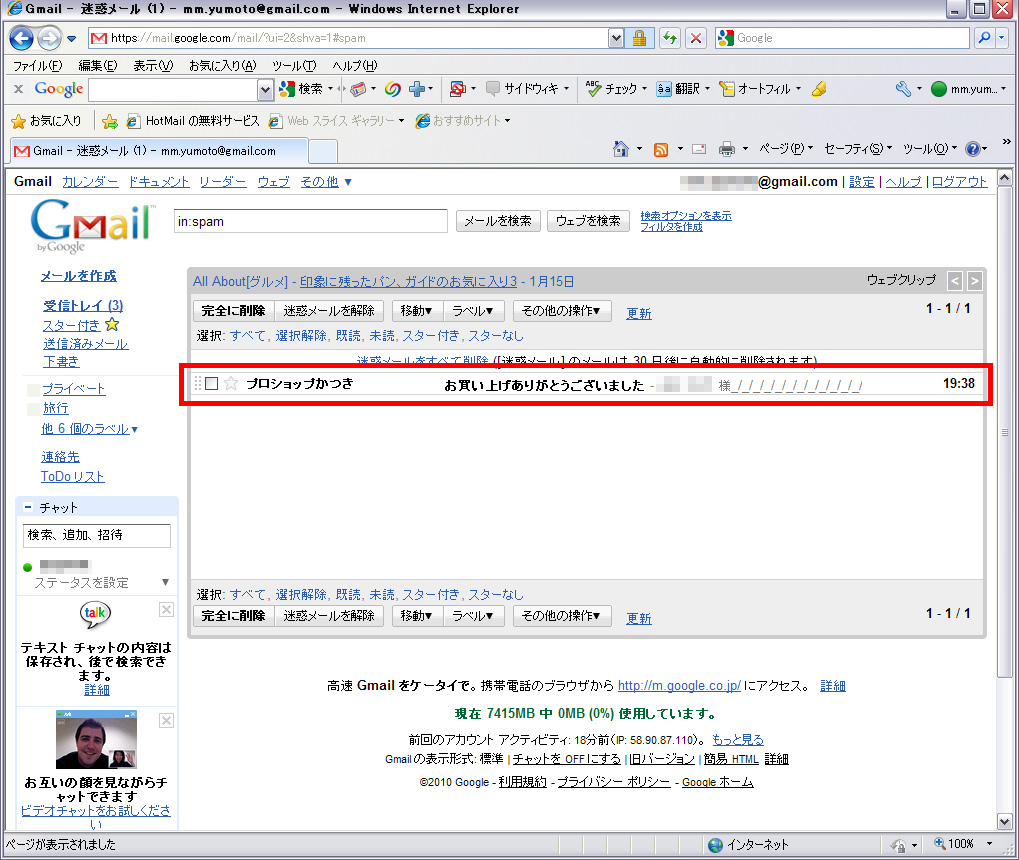Click the Google toolbar highlighter pen icon
1019x860 pixels.
819,89
